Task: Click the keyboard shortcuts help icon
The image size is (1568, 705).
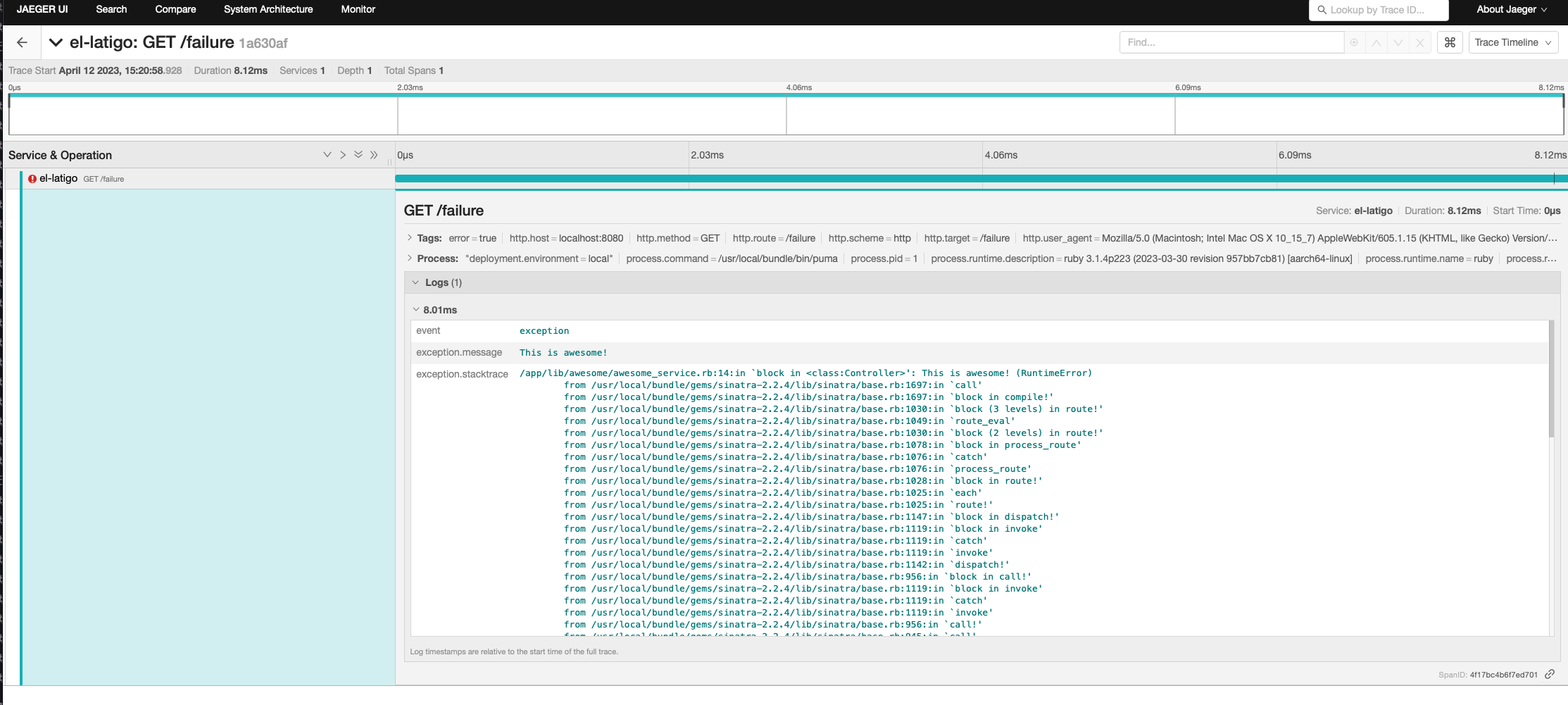Action: click(x=1450, y=42)
